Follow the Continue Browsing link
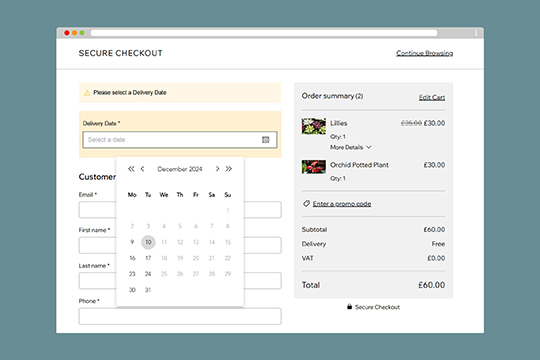540x360 pixels. (424, 53)
